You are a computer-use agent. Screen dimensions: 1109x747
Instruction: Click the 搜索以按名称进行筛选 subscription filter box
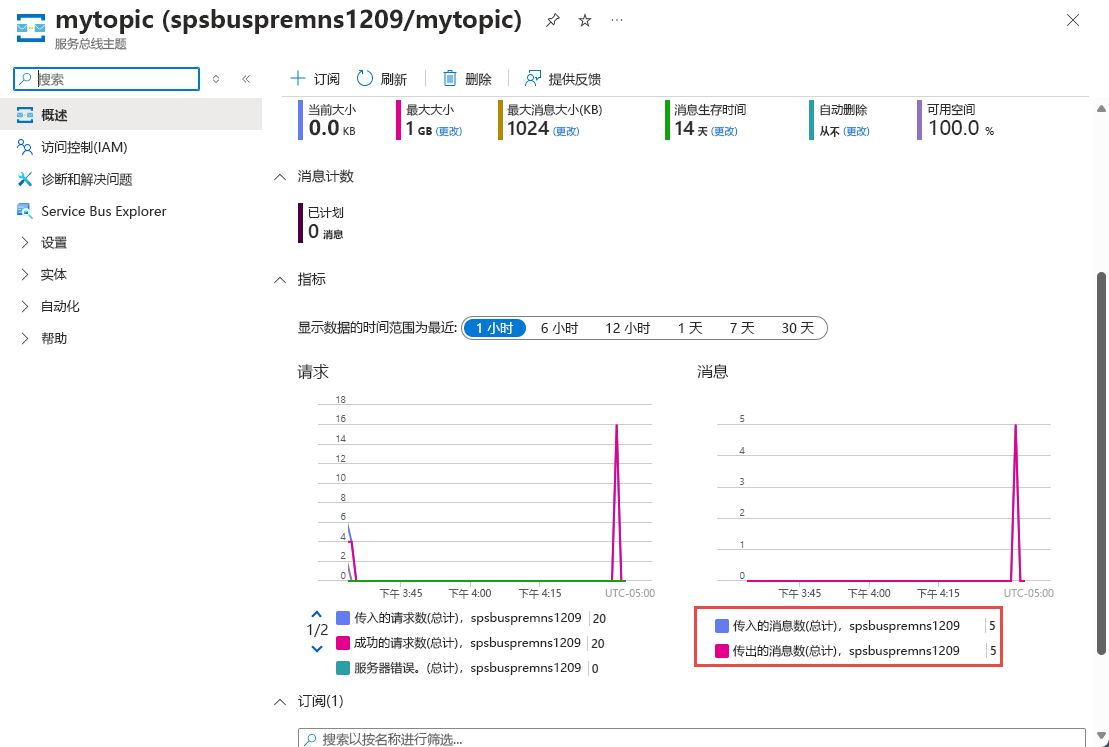tap(692, 739)
